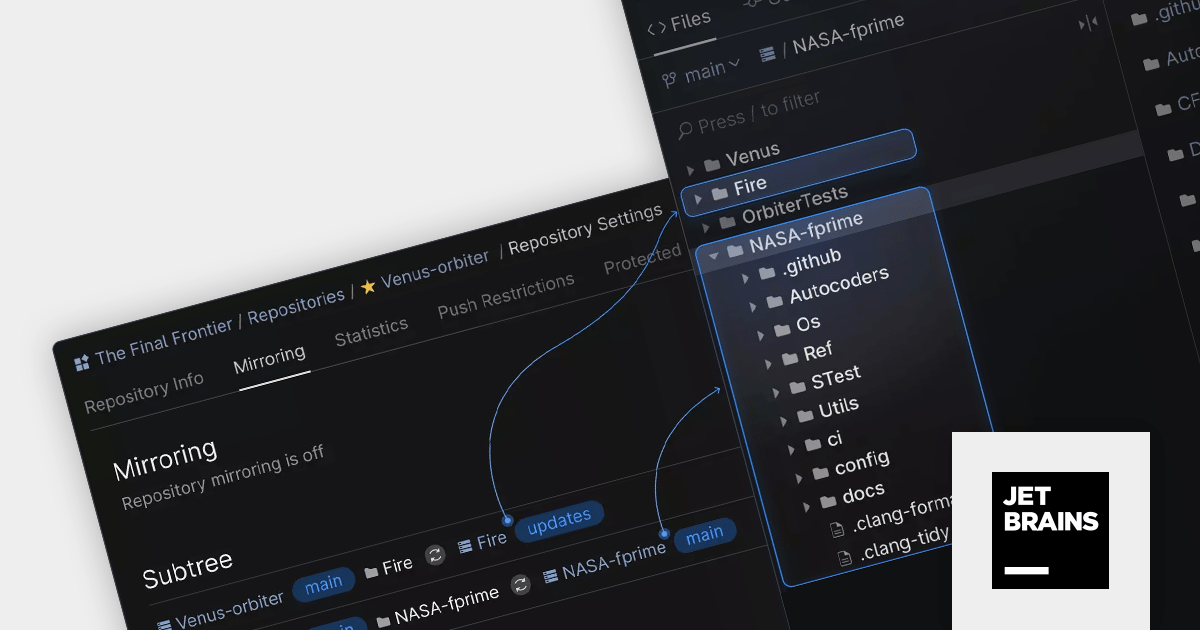Click the STest folder icon
The image size is (1200, 630).
pos(797,387)
